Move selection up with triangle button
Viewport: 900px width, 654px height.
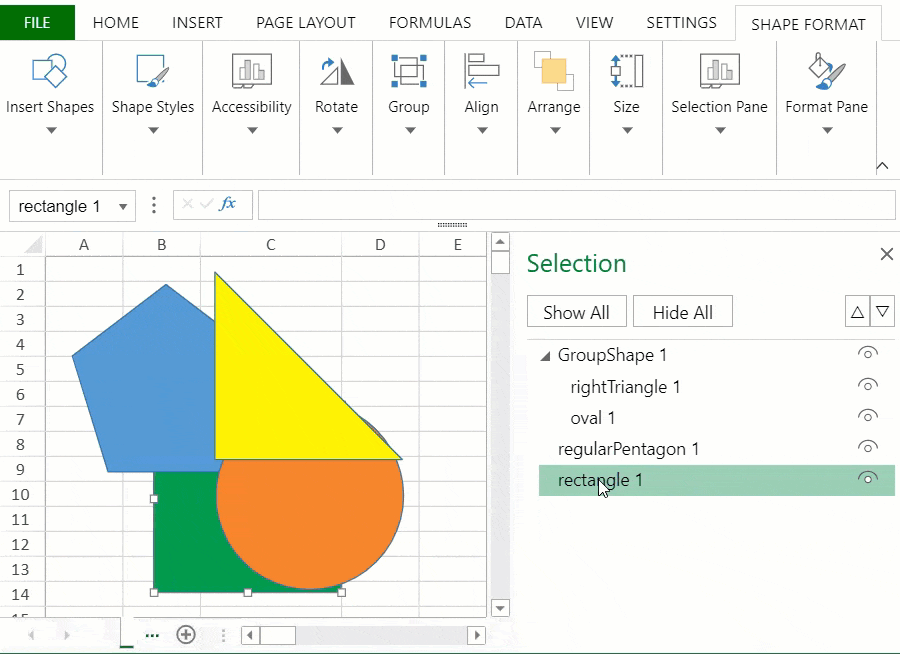click(x=858, y=312)
